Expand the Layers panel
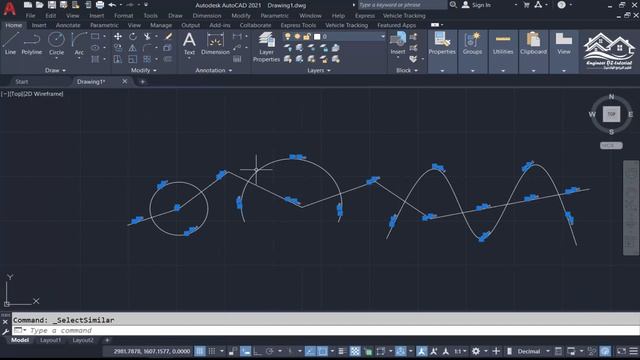 319,70
